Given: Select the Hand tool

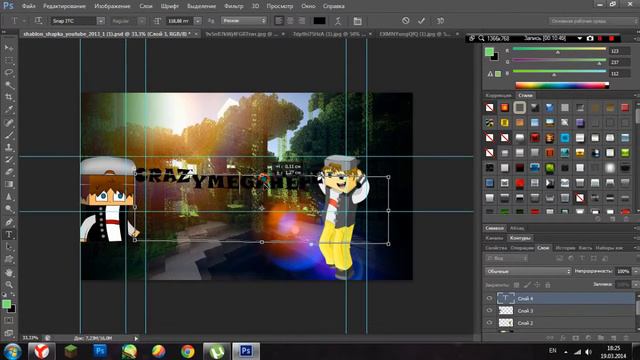Looking at the screenshot, I should click(9, 272).
